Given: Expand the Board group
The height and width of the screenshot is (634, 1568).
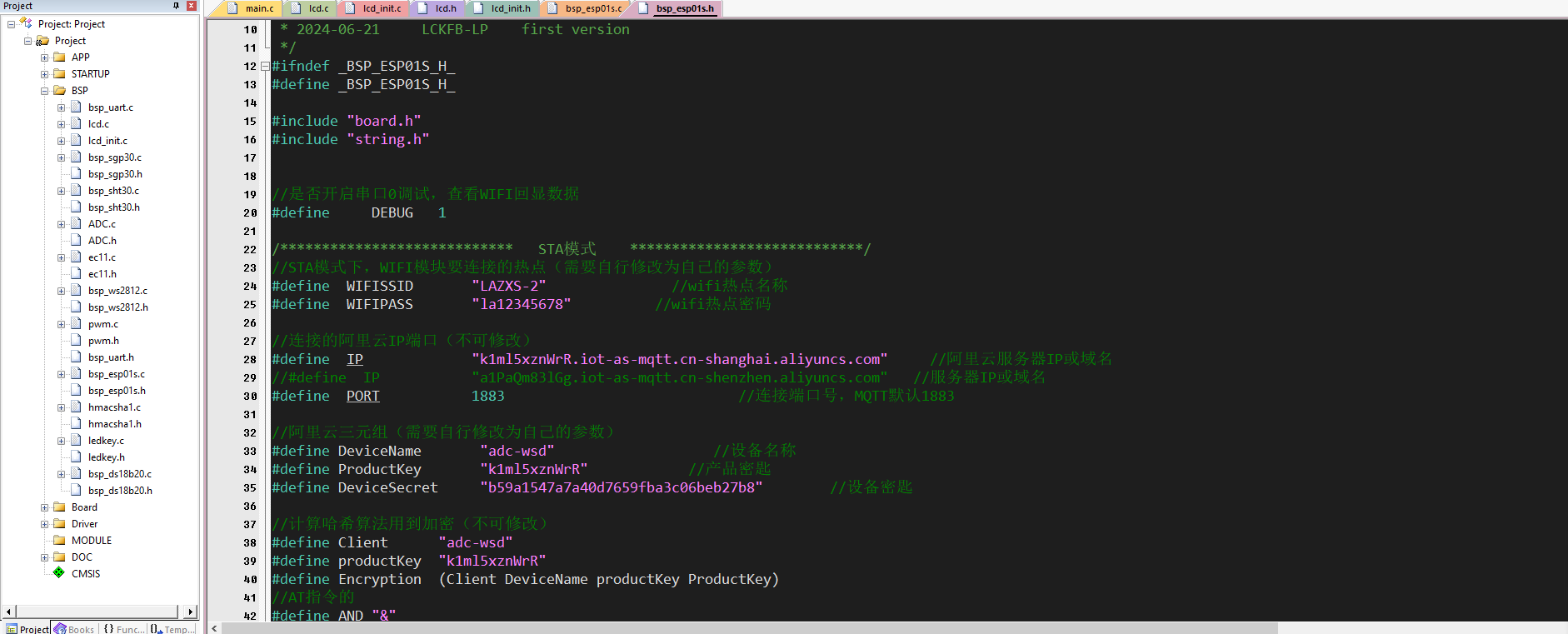Looking at the screenshot, I should pos(44,507).
